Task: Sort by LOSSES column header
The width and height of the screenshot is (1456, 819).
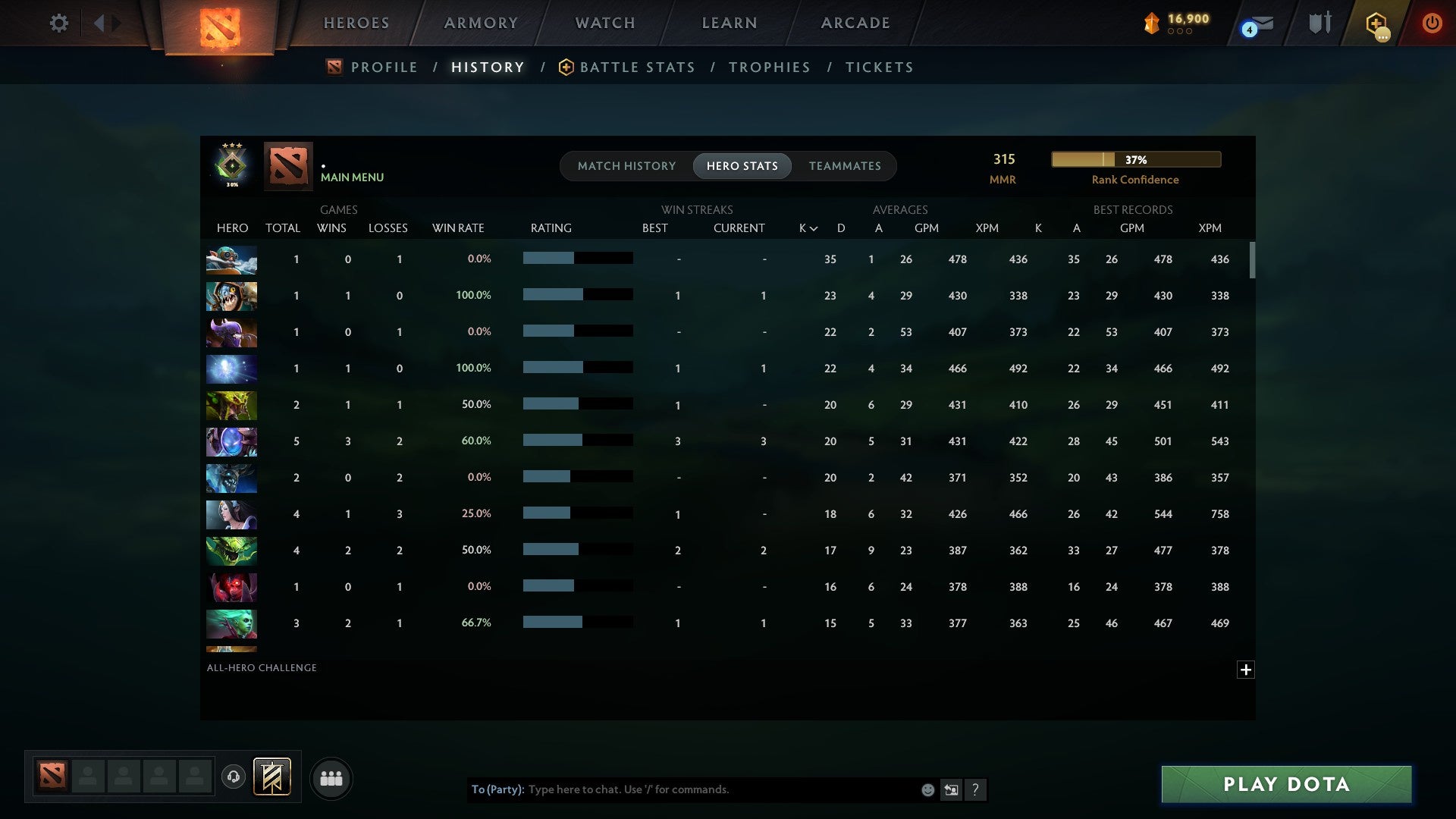Action: [x=388, y=228]
